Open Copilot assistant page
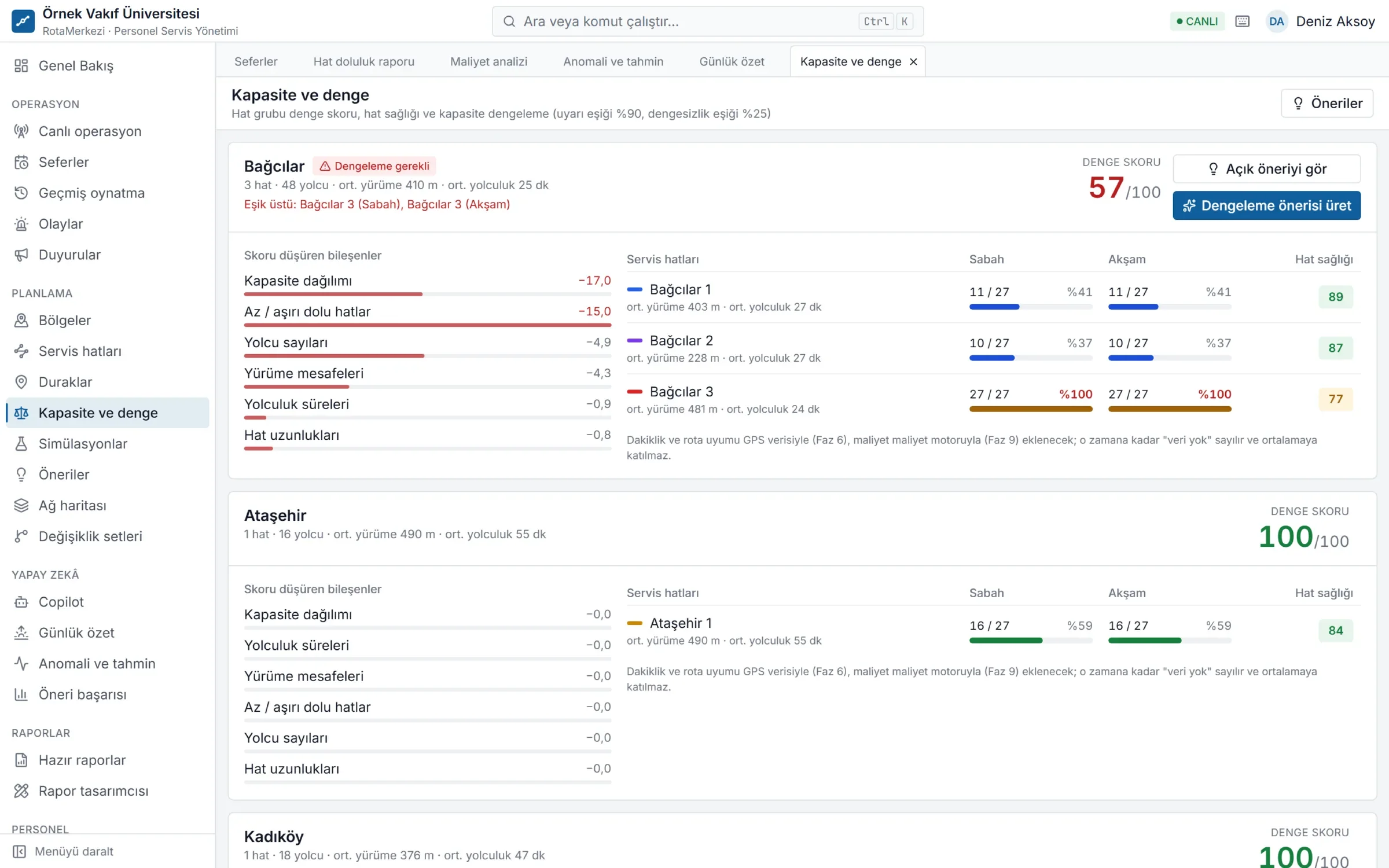Image resolution: width=1389 pixels, height=868 pixels. click(x=107, y=602)
